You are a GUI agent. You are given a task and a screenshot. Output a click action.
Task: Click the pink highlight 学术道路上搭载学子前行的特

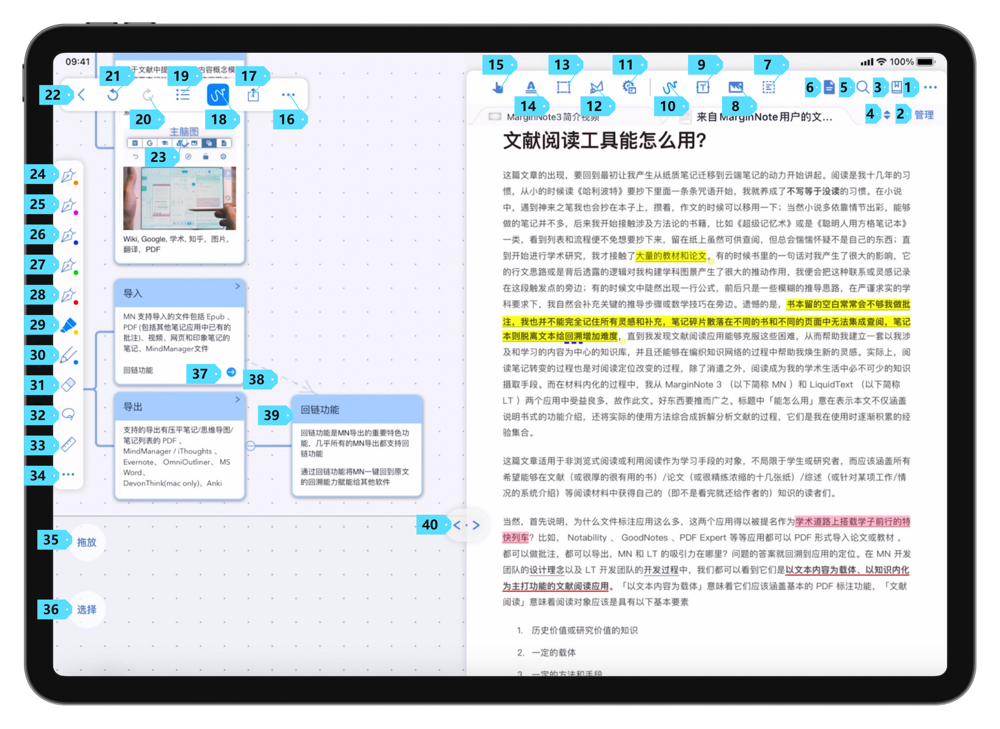tap(853, 522)
